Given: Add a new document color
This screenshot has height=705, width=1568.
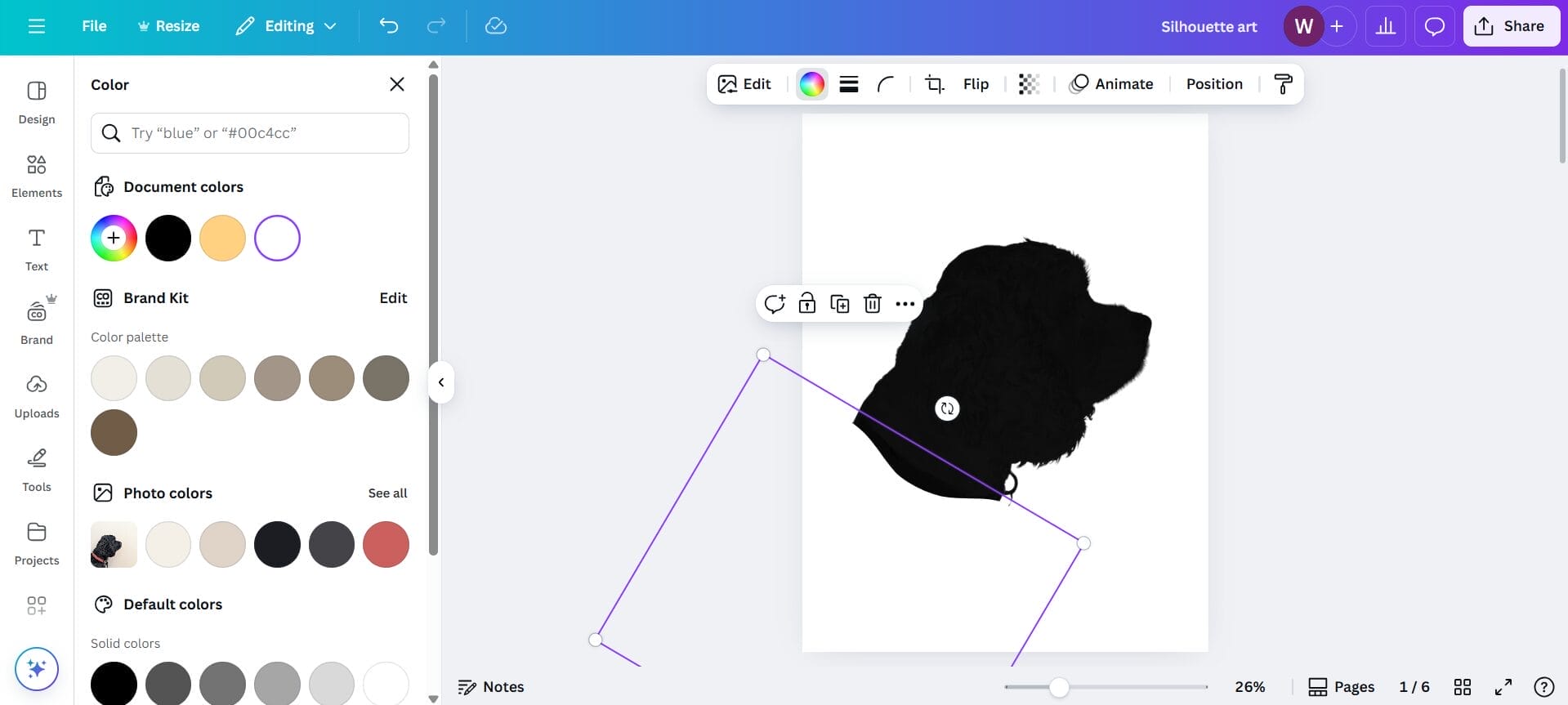Looking at the screenshot, I should [x=114, y=238].
